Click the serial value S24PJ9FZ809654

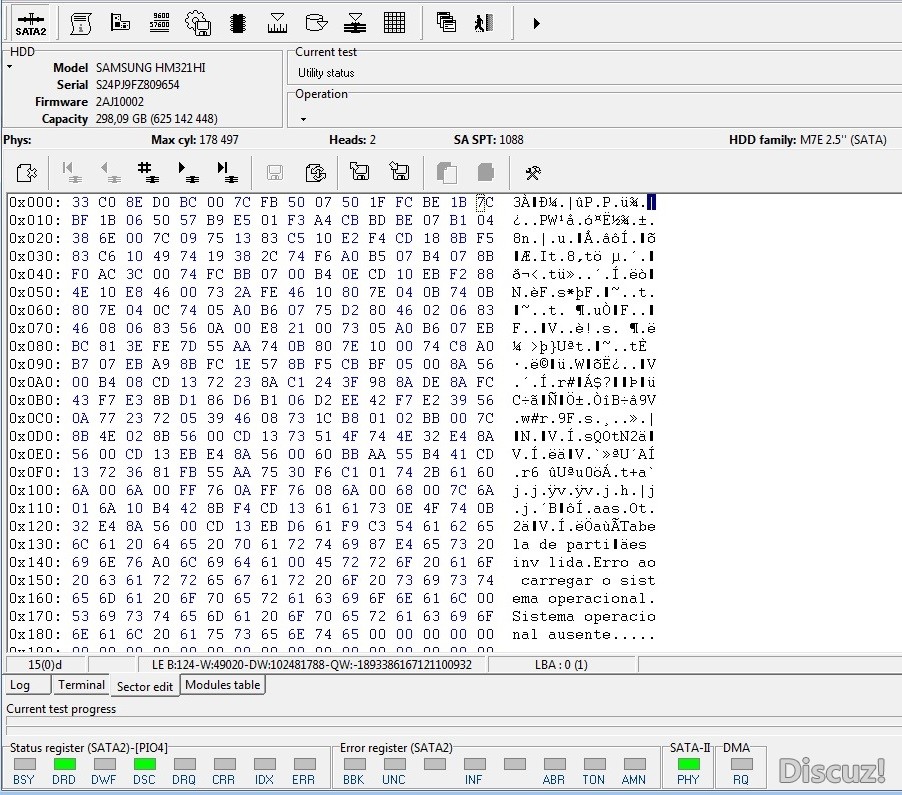pos(137,85)
